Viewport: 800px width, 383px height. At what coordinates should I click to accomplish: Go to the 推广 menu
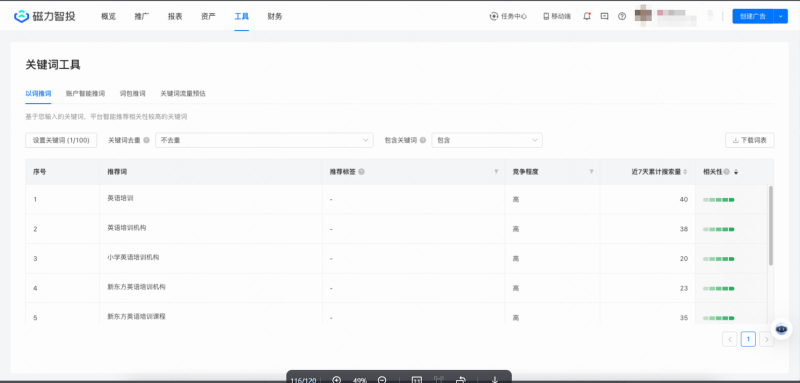142,16
